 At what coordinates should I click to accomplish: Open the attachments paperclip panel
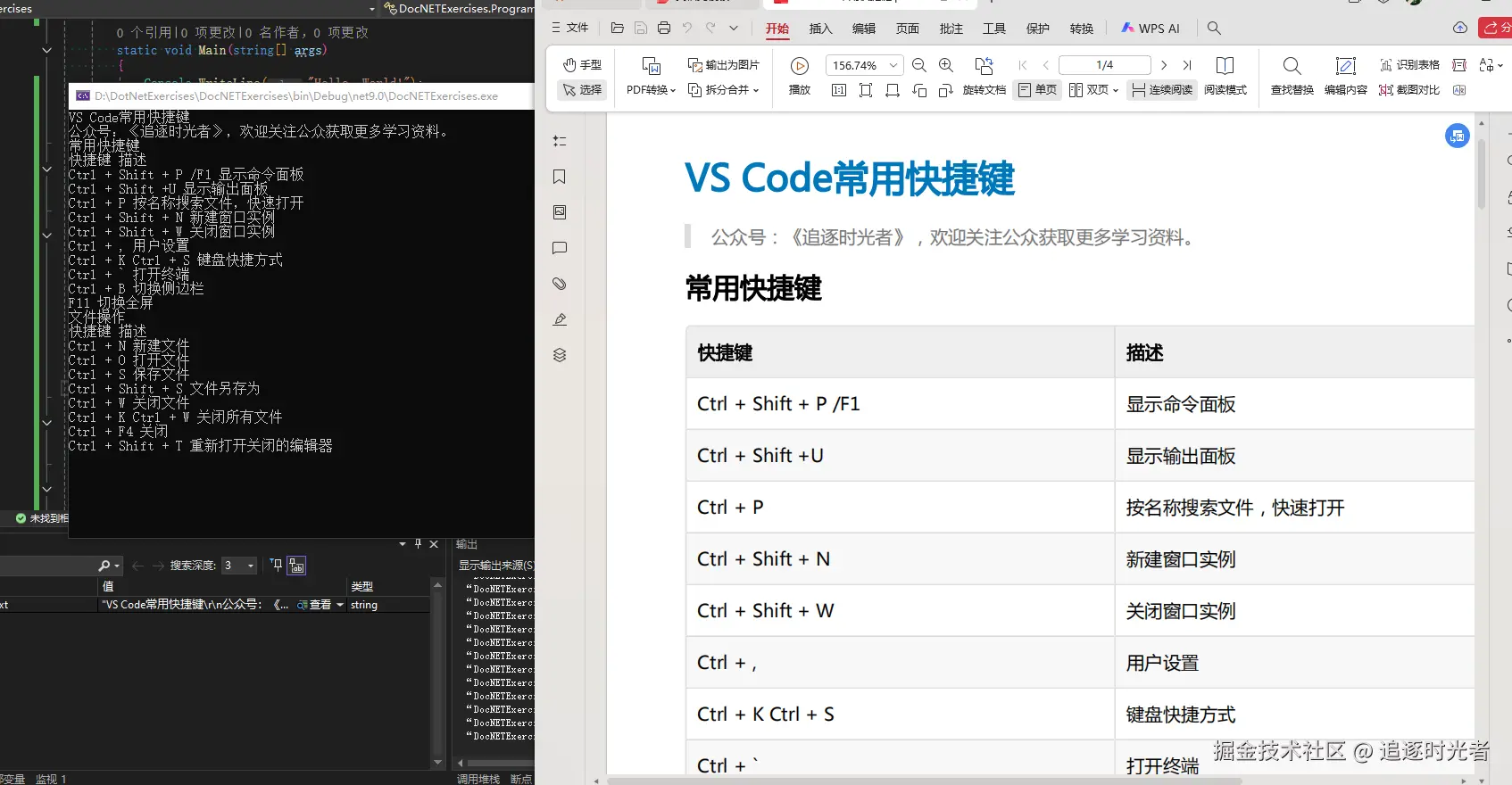(x=560, y=284)
